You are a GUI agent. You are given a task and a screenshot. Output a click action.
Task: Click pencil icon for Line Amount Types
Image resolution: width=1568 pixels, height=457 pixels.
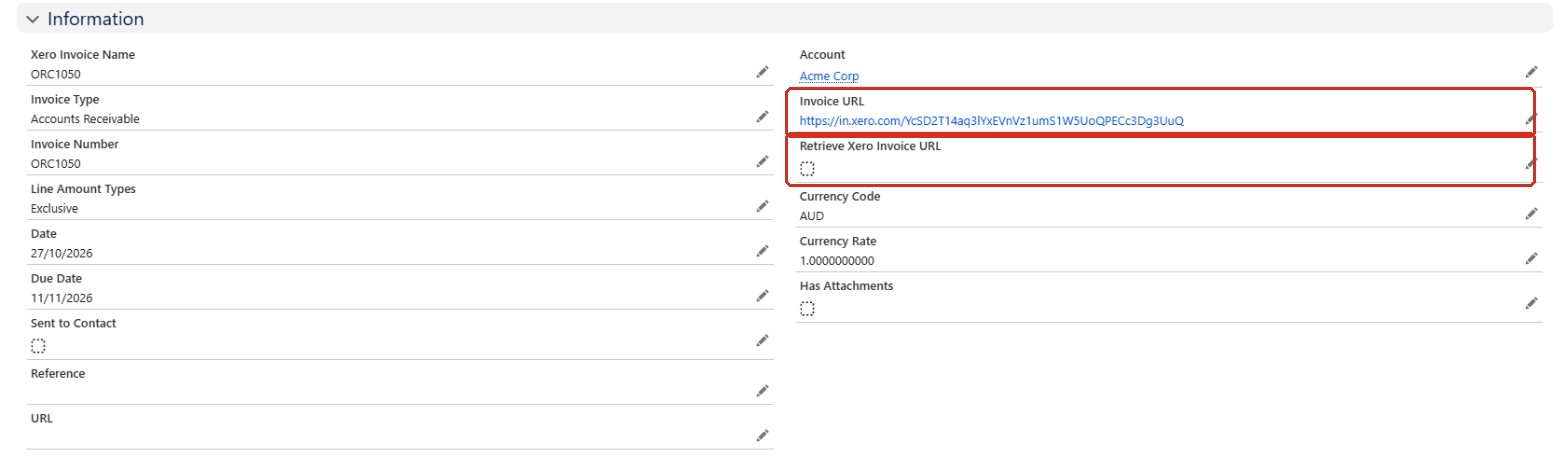click(x=762, y=207)
